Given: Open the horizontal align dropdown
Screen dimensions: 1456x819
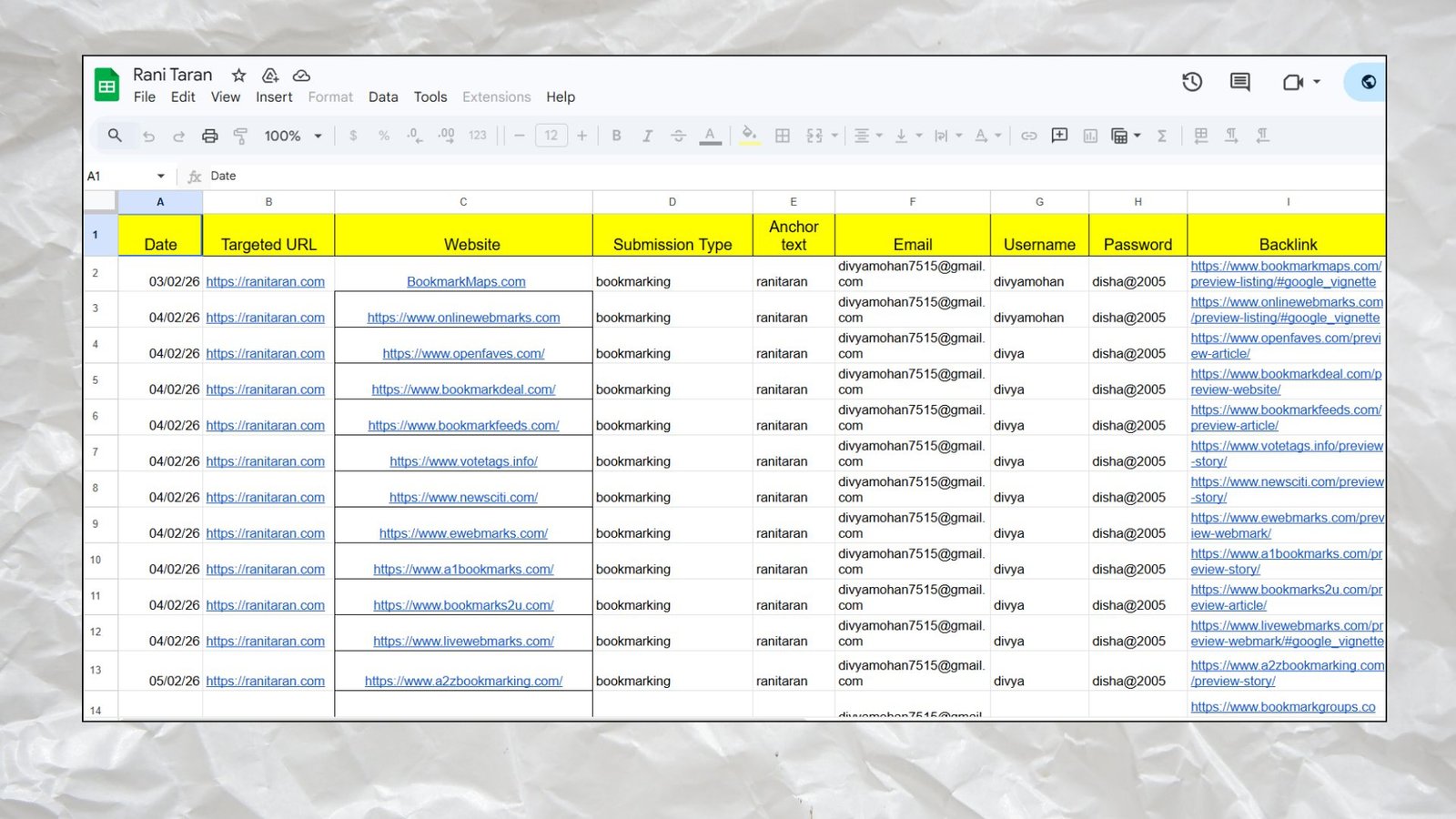Looking at the screenshot, I should coord(867,136).
